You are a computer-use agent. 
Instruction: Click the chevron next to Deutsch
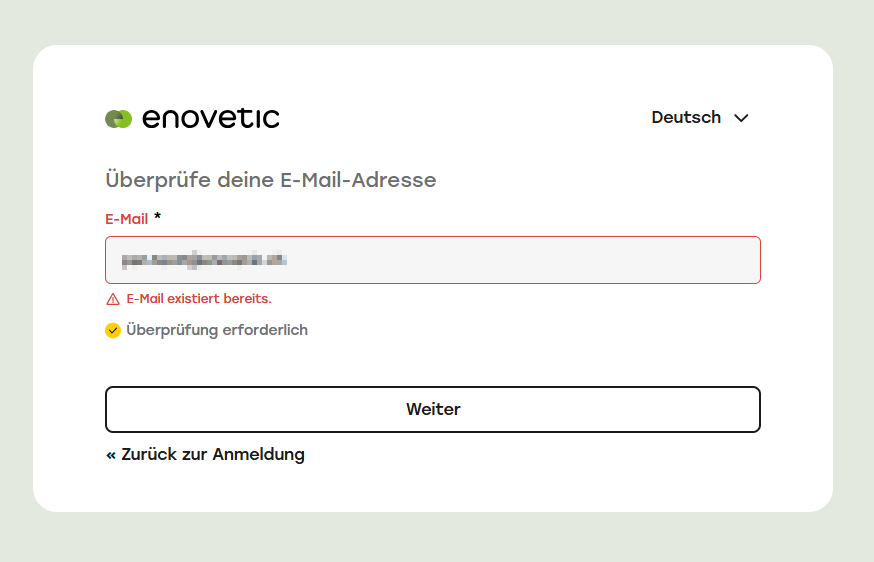click(x=741, y=118)
